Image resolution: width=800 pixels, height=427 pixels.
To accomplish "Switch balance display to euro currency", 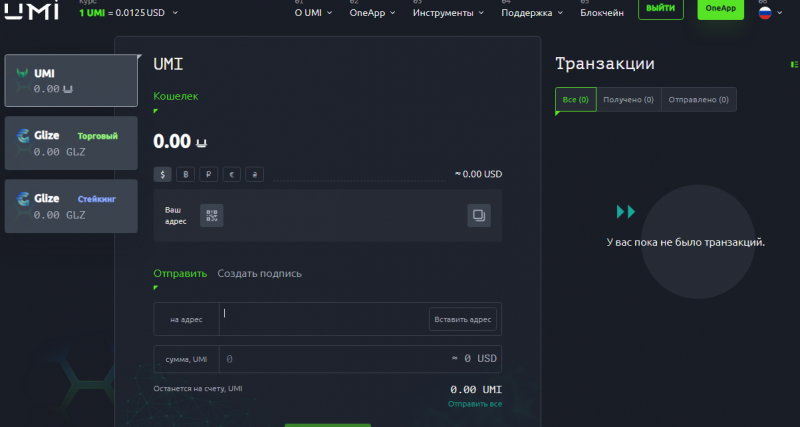I will point(232,174).
